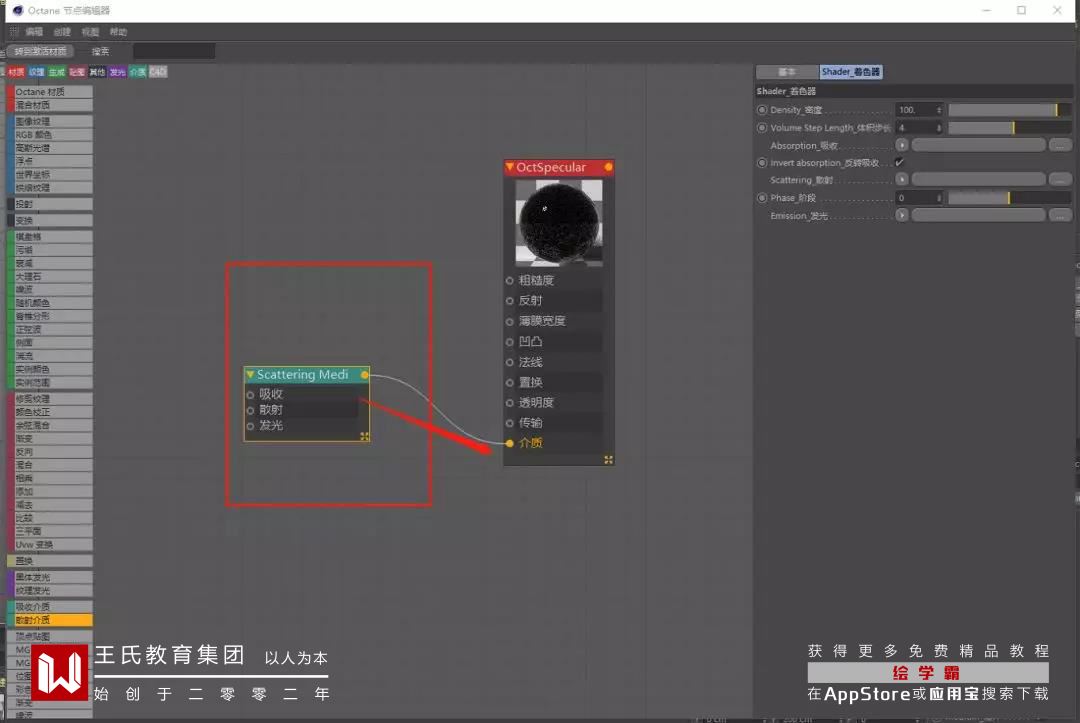Click the 散射 input port on Scattering Medium
This screenshot has height=723, width=1080.
pyautogui.click(x=250, y=410)
